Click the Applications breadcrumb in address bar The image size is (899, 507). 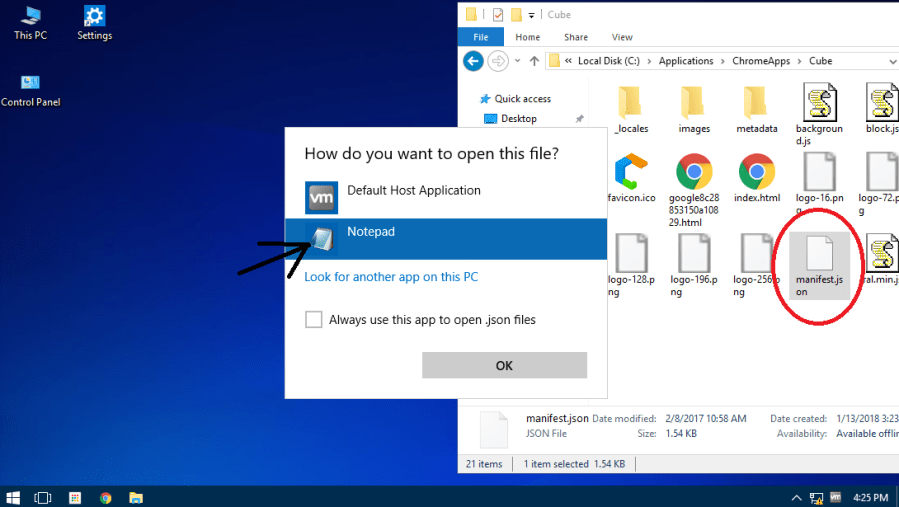click(686, 61)
